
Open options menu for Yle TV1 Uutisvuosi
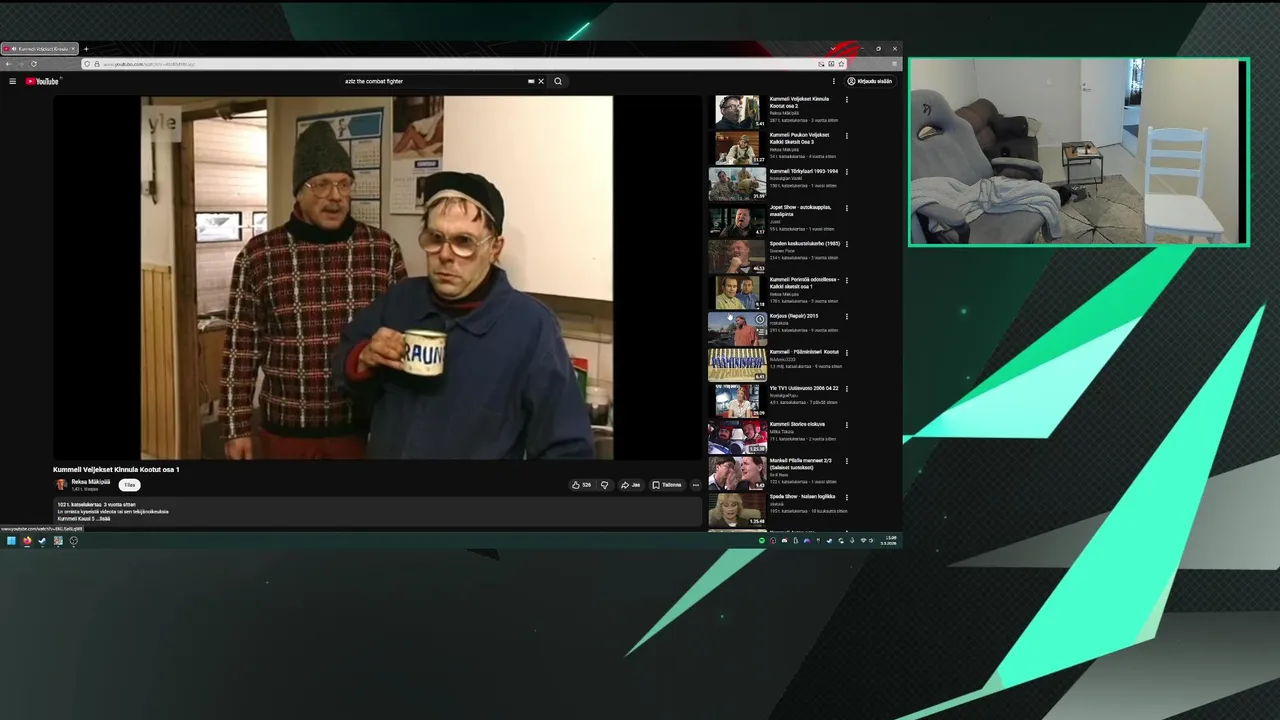[x=847, y=389]
